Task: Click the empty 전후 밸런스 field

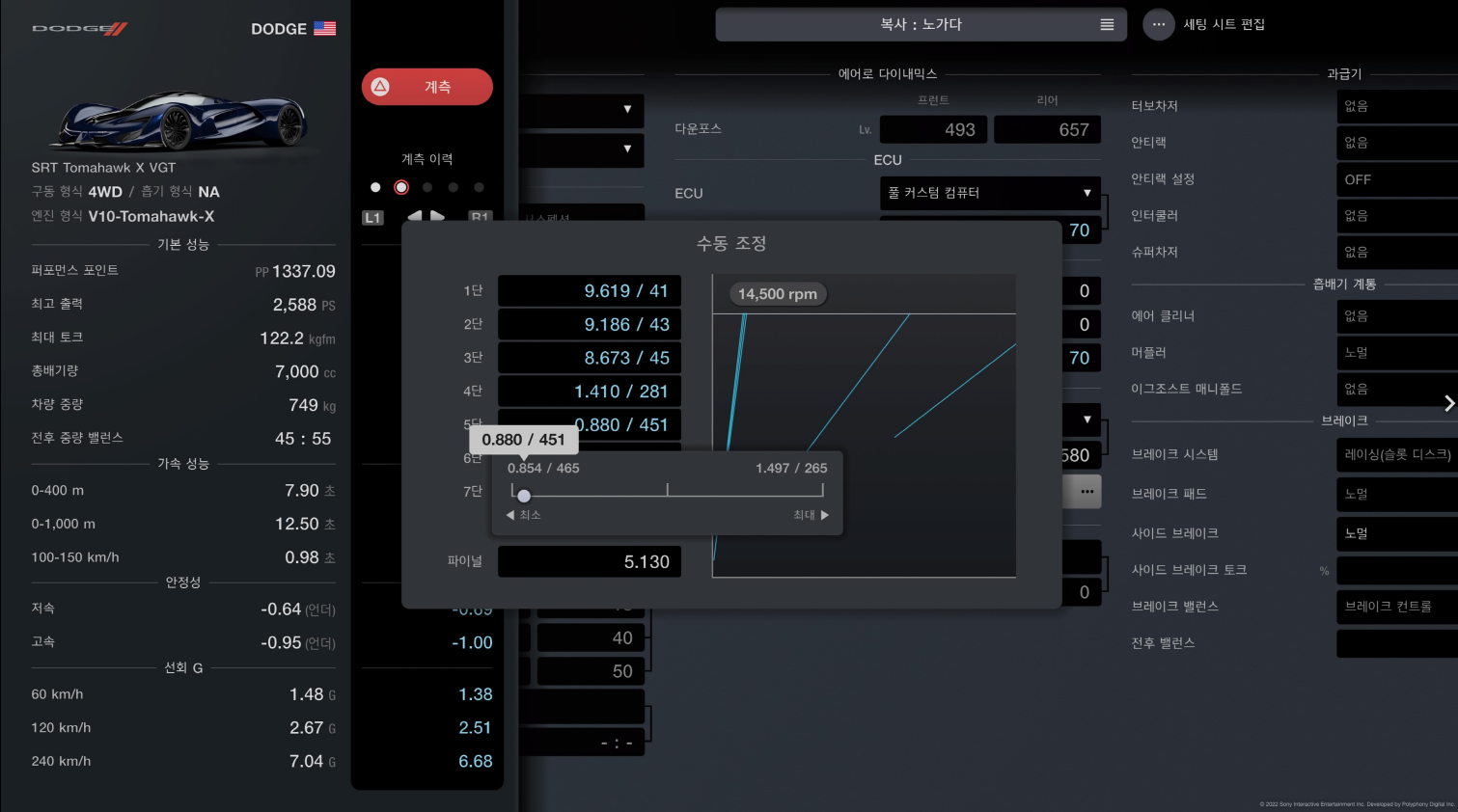Action: point(1397,643)
